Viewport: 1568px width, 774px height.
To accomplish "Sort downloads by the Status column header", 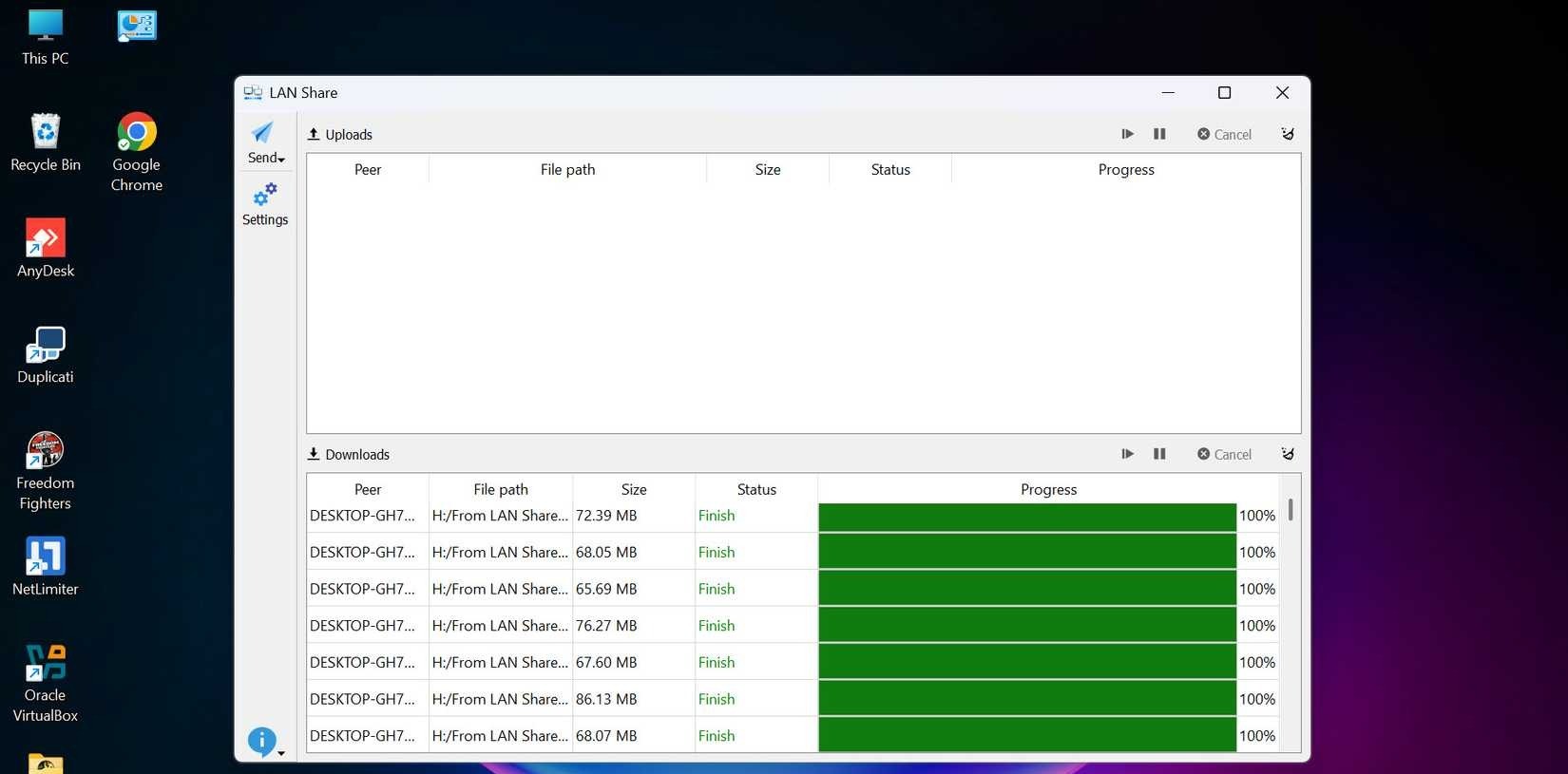I will click(x=756, y=489).
